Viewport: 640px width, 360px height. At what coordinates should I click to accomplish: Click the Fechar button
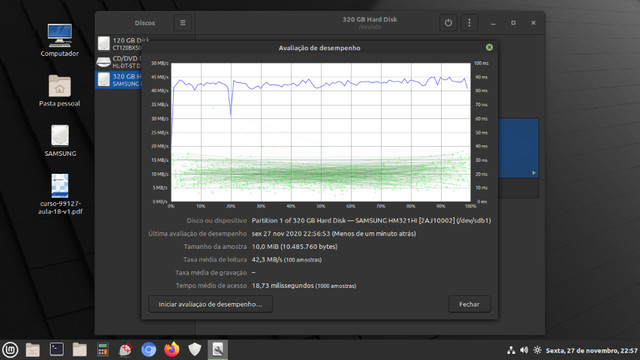pyautogui.click(x=469, y=304)
